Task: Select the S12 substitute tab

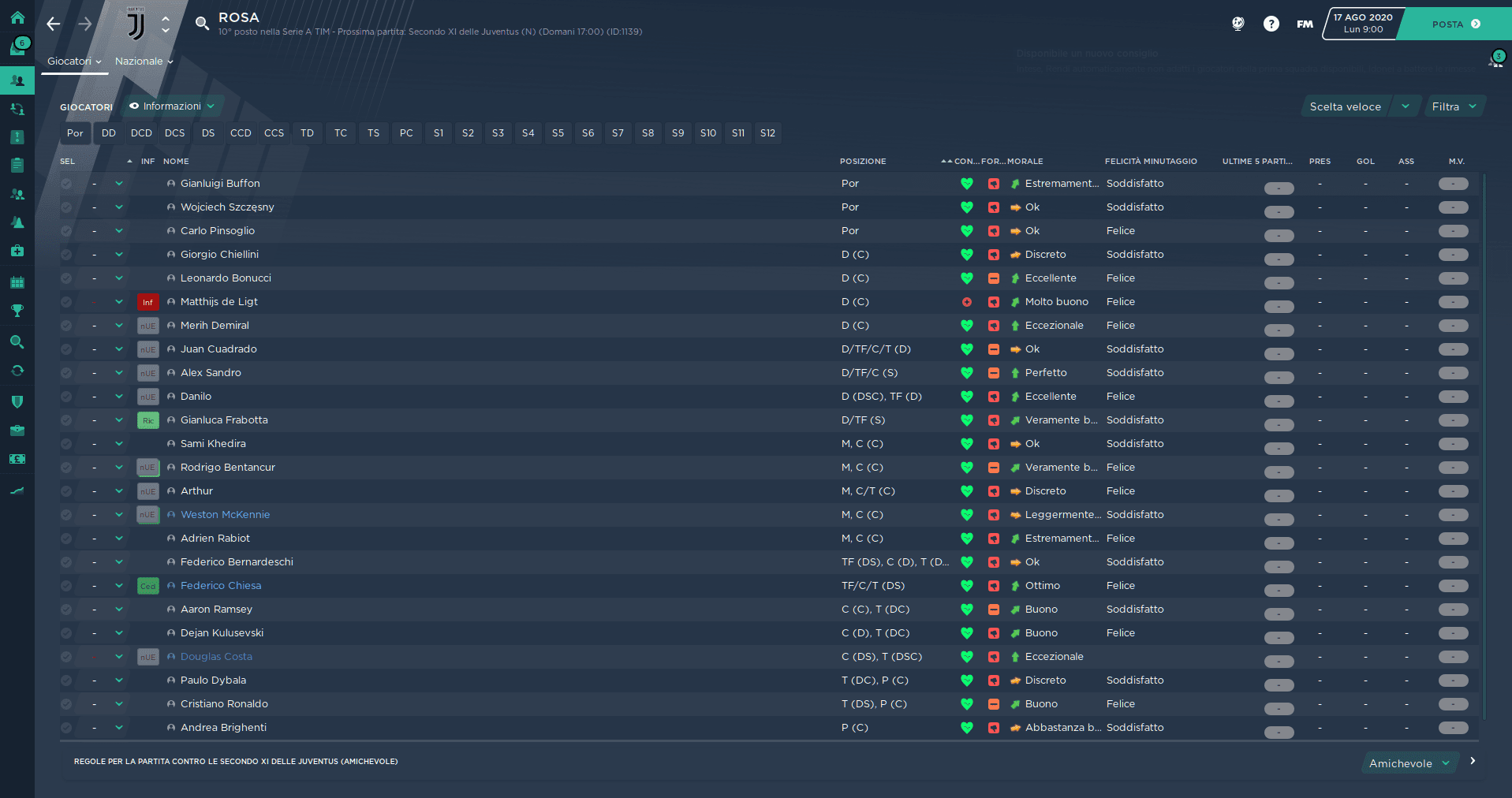Action: click(767, 133)
